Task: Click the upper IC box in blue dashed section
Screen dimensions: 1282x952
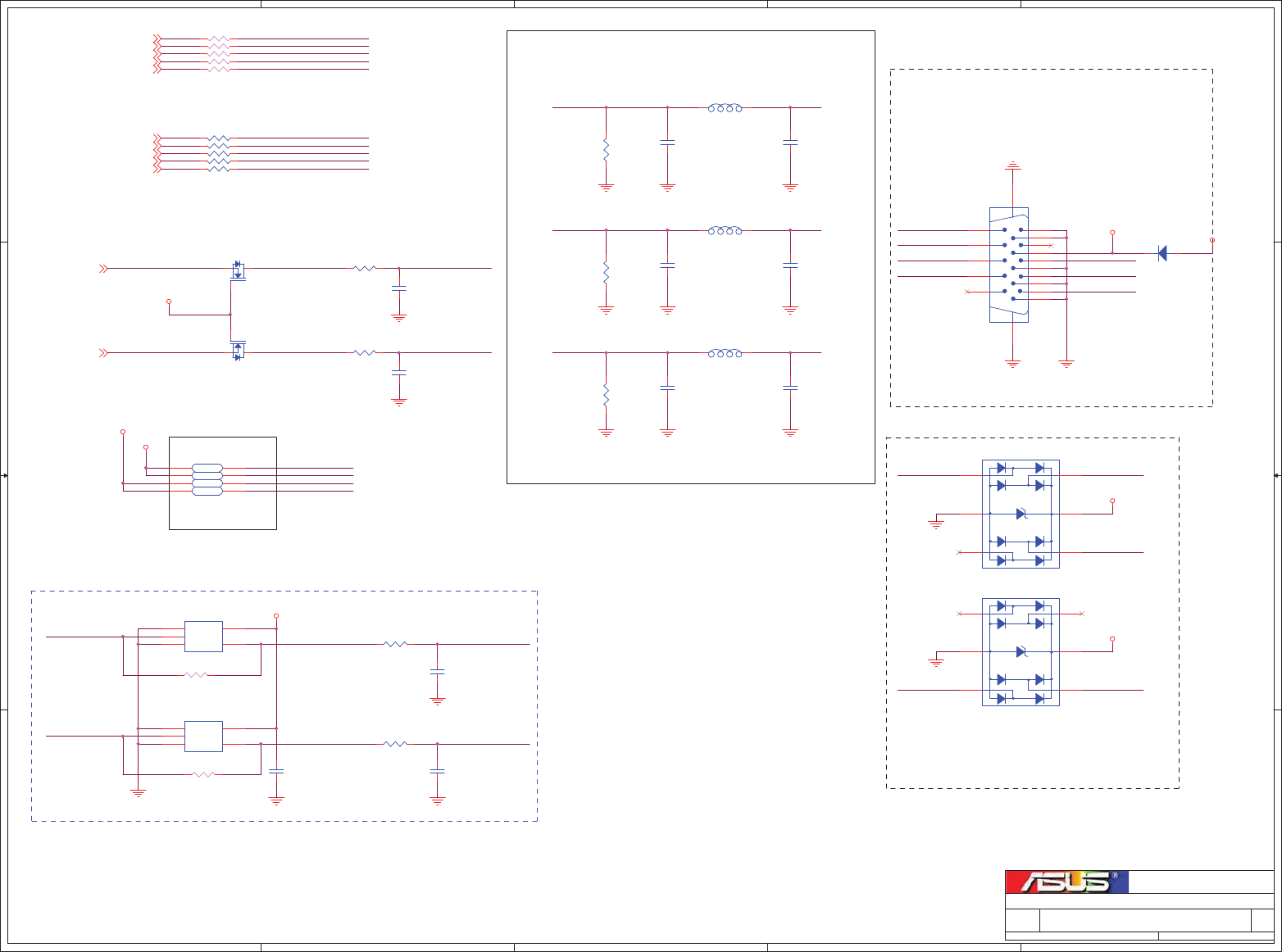Action: (x=203, y=637)
